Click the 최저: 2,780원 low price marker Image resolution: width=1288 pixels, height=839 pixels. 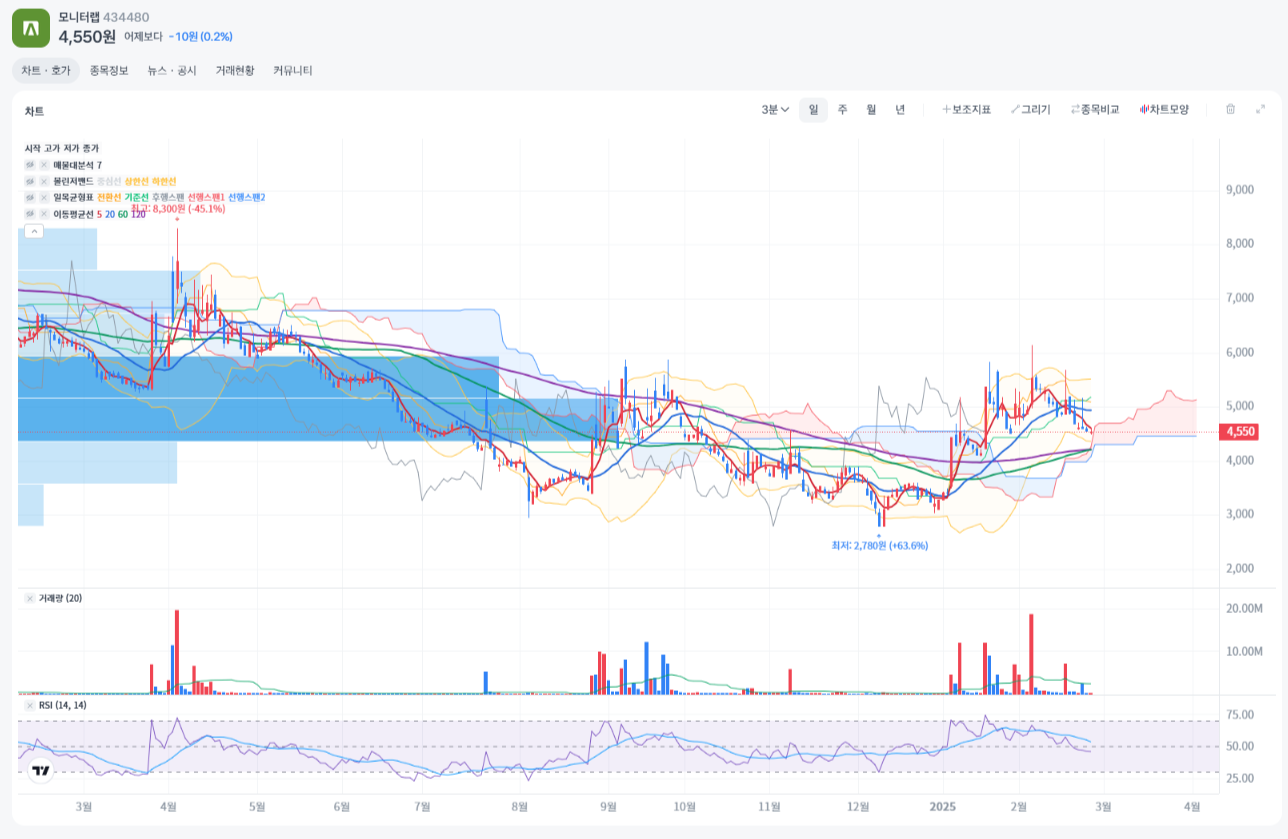pos(880,546)
